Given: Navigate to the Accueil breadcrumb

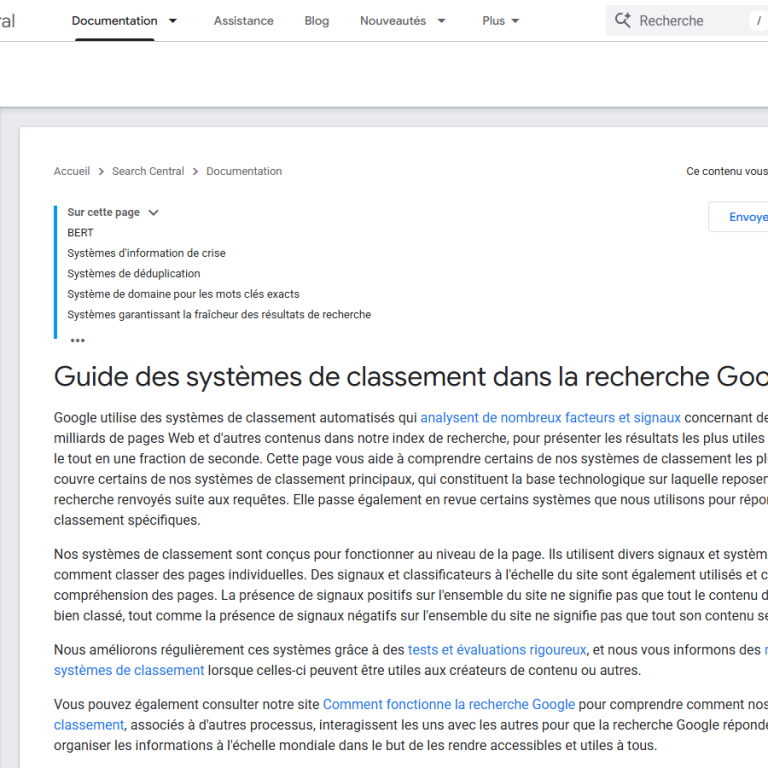Looking at the screenshot, I should (72, 171).
